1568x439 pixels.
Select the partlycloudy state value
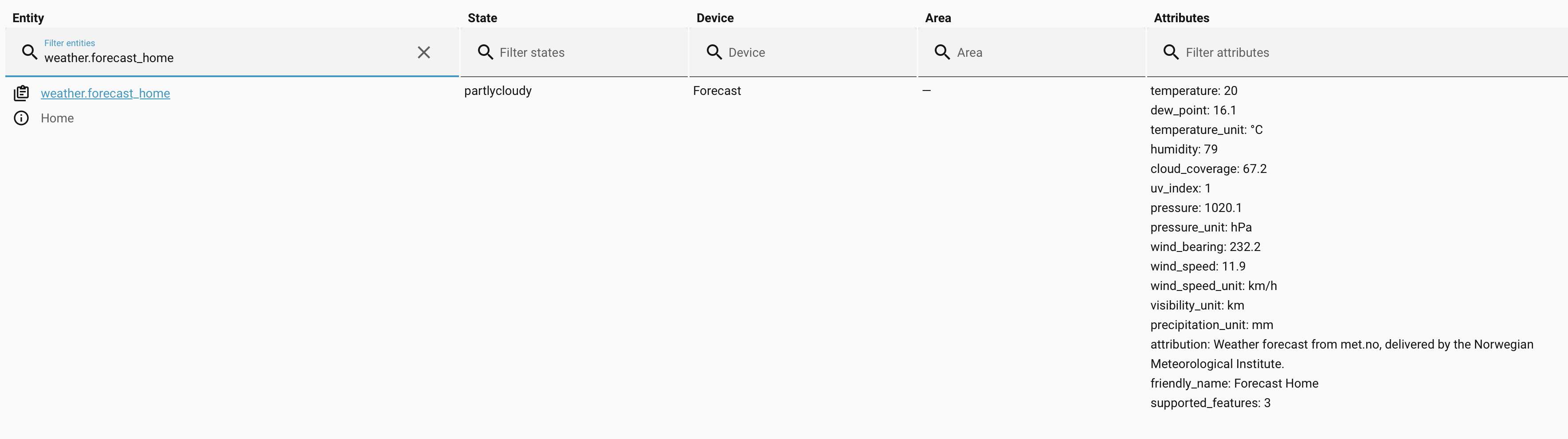(x=498, y=91)
